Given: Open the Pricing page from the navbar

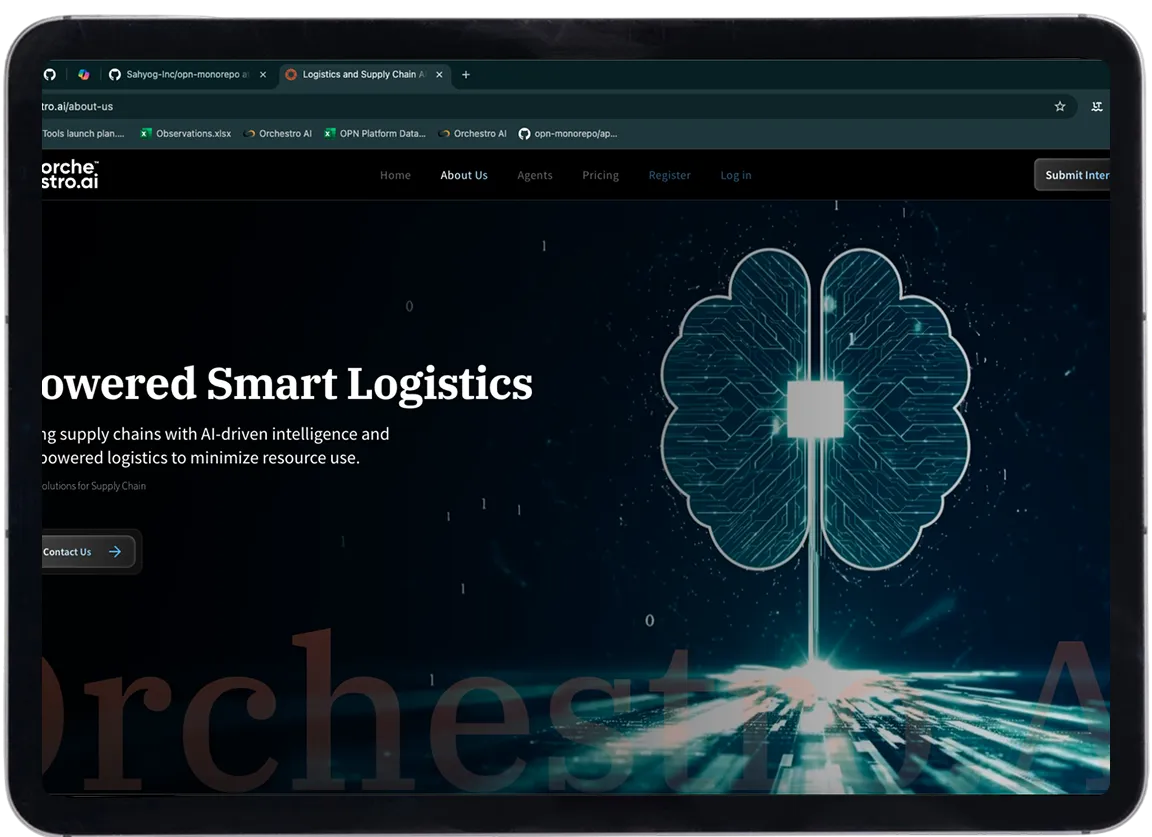Looking at the screenshot, I should [600, 175].
